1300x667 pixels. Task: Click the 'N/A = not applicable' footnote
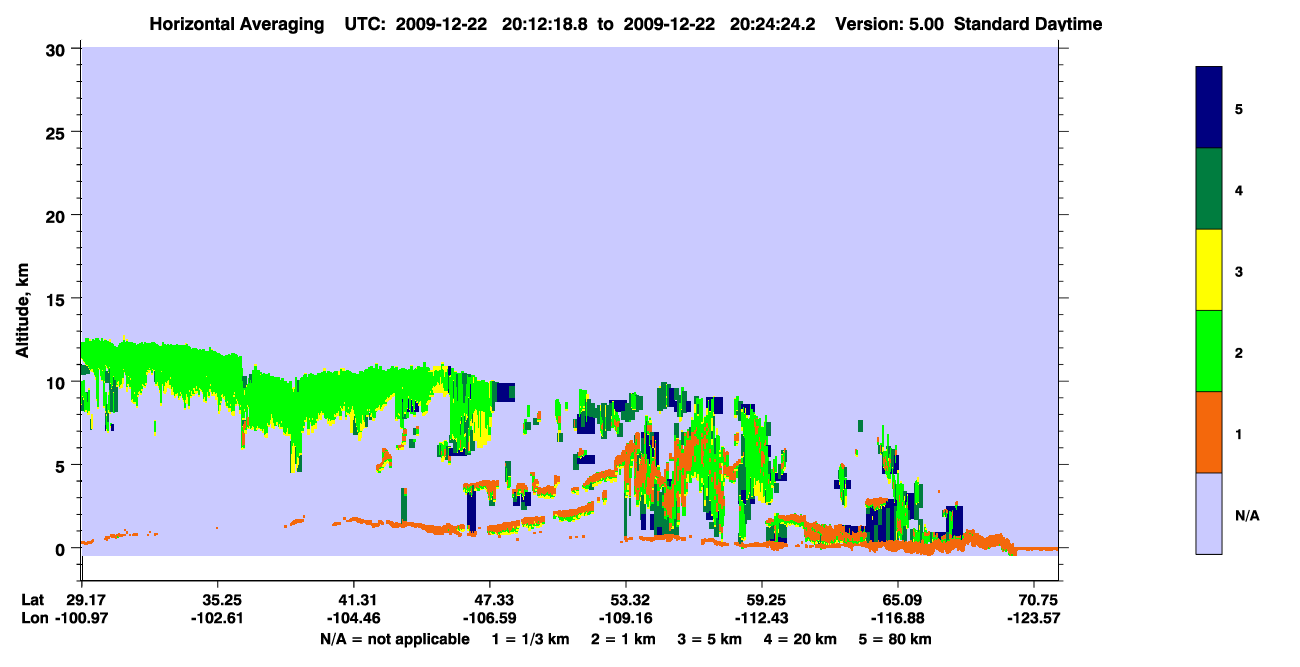[x=394, y=639]
